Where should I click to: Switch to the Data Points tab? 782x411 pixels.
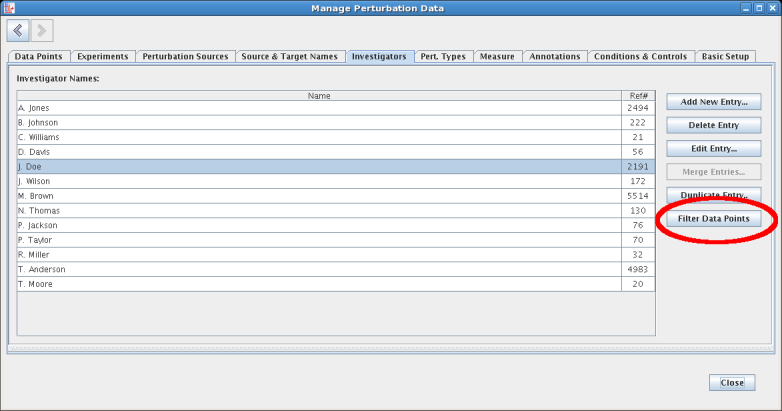click(39, 57)
